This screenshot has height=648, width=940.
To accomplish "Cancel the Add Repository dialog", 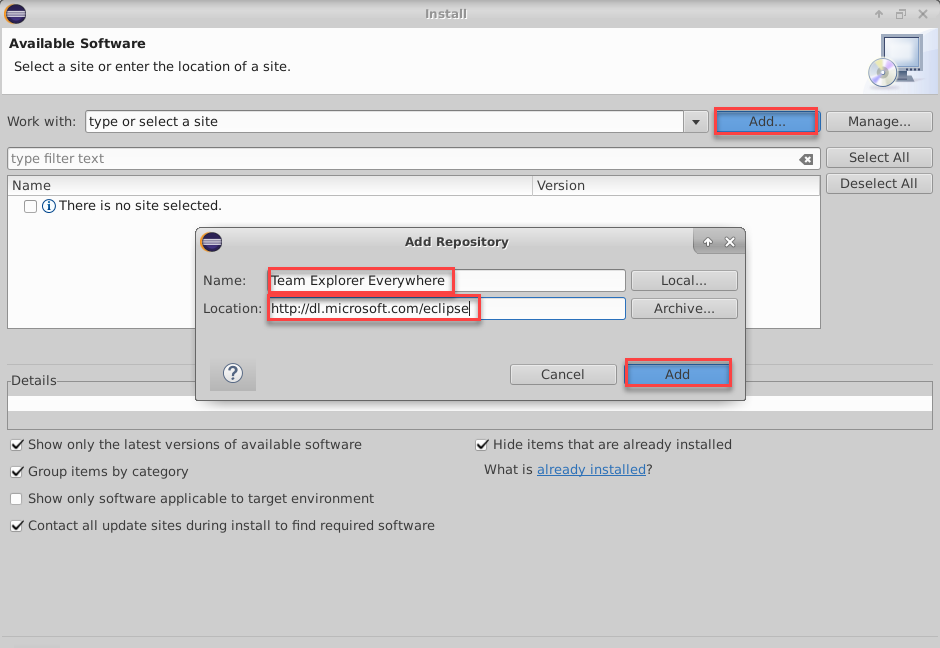I will pos(563,375).
